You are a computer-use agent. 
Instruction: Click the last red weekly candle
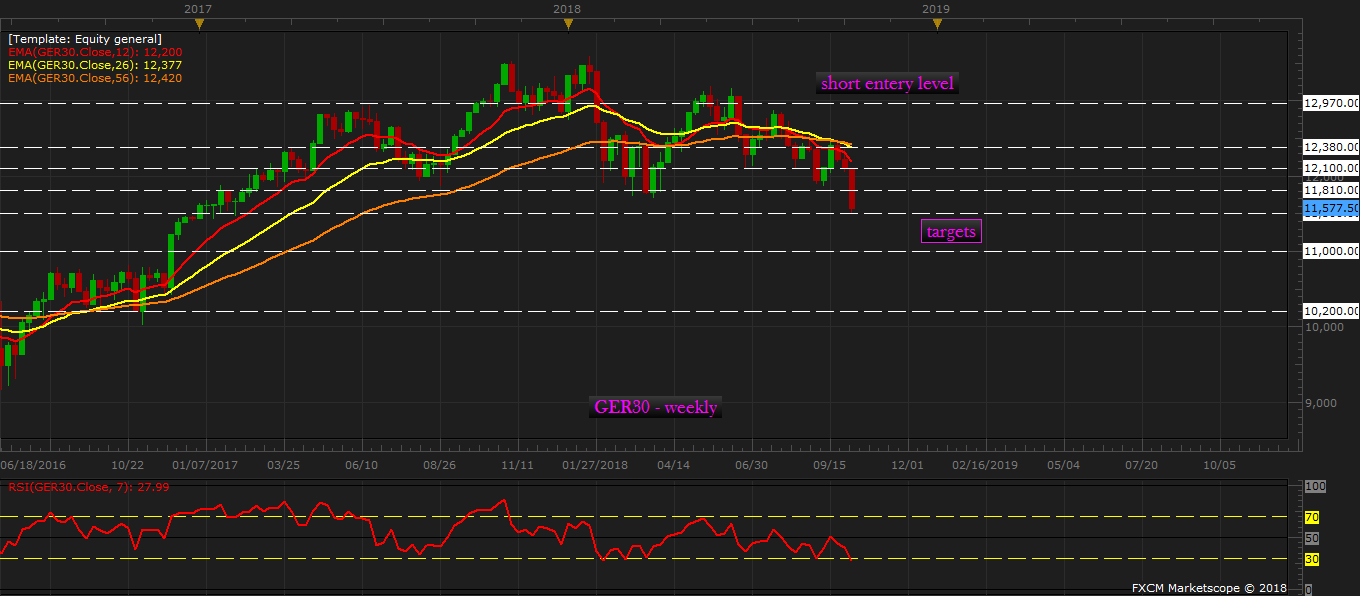[x=853, y=189]
